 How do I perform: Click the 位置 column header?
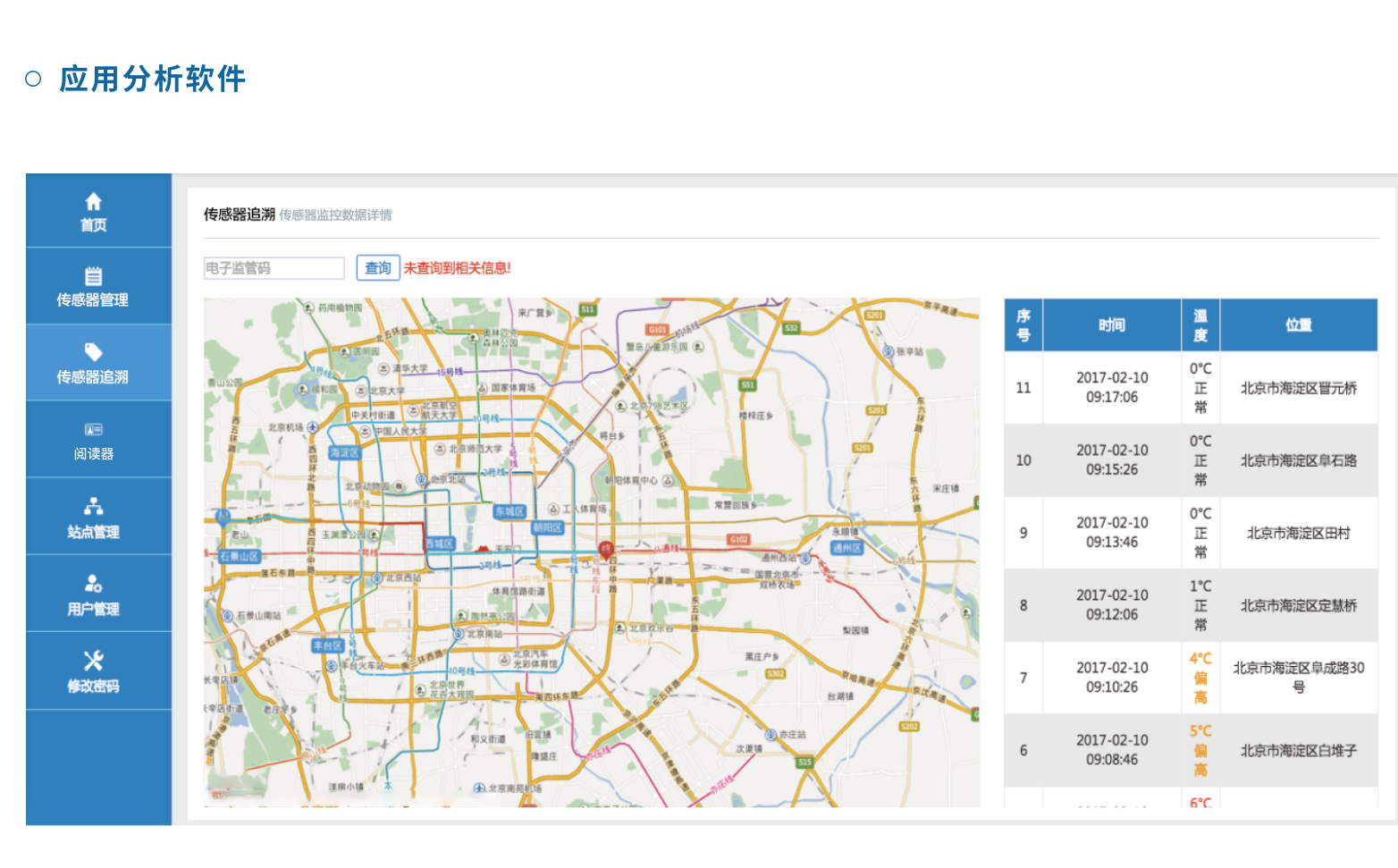[1298, 325]
